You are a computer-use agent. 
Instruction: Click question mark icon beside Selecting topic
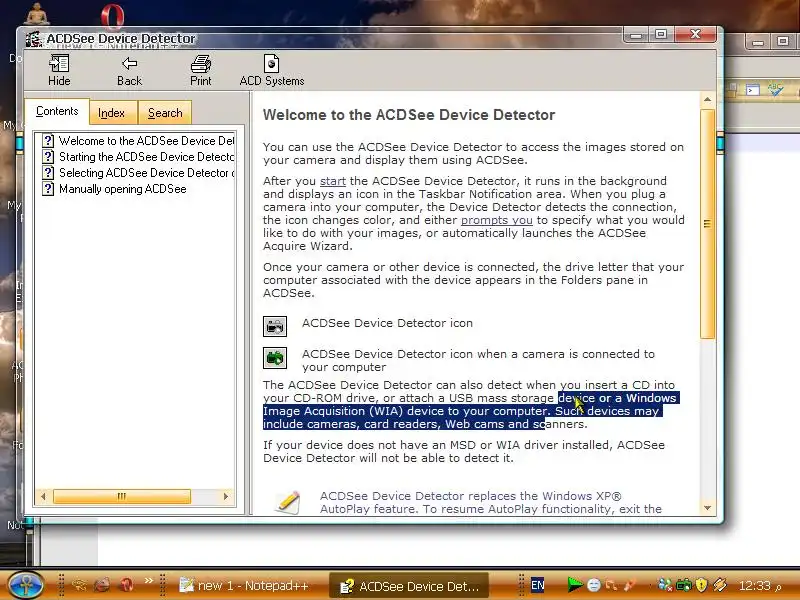coord(48,173)
